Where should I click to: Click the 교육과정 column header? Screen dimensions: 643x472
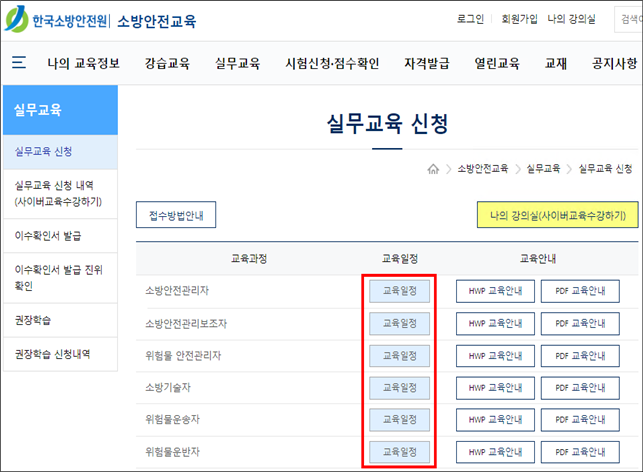[249, 259]
